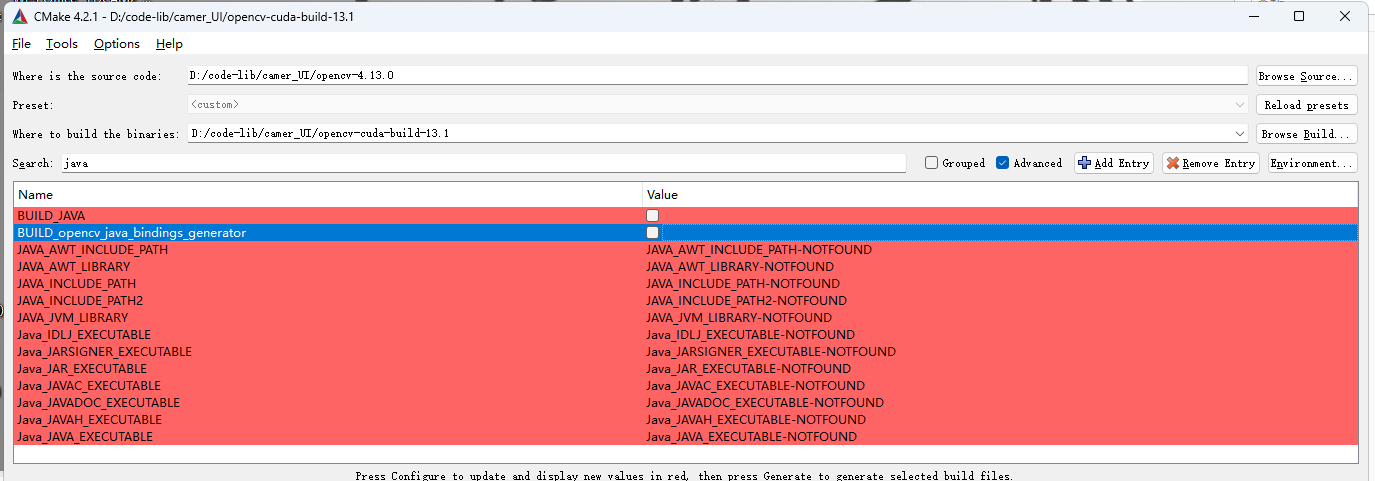Click the JAVA_JVM_LIBRARY-NOTFOUND value

point(739,318)
